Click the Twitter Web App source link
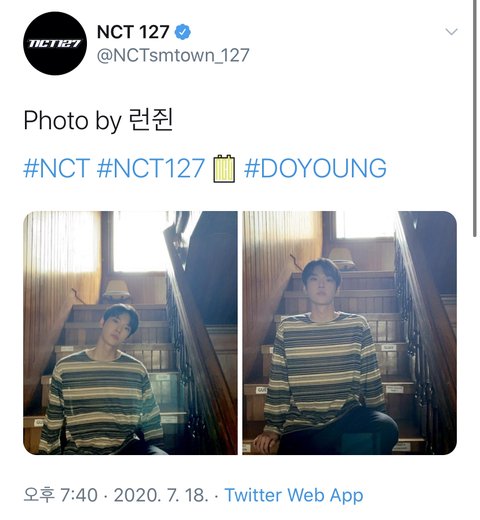480x520 pixels. pos(294,495)
